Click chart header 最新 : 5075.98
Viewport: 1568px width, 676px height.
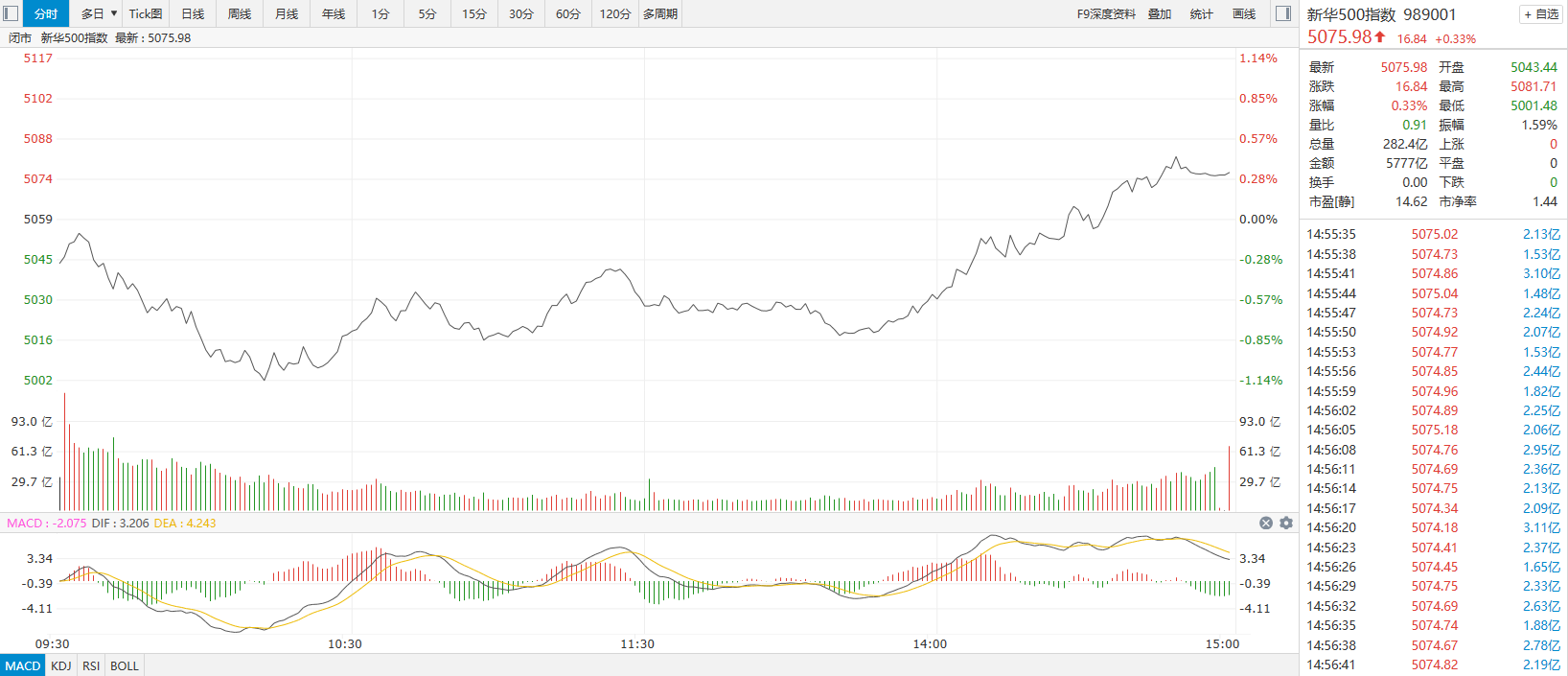click(x=152, y=37)
